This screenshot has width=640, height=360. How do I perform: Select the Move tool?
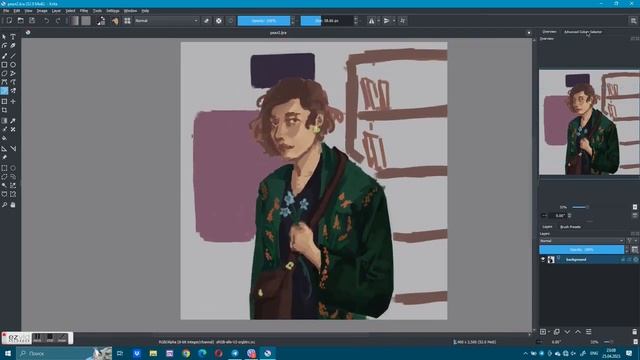pyautogui.click(x=13, y=101)
